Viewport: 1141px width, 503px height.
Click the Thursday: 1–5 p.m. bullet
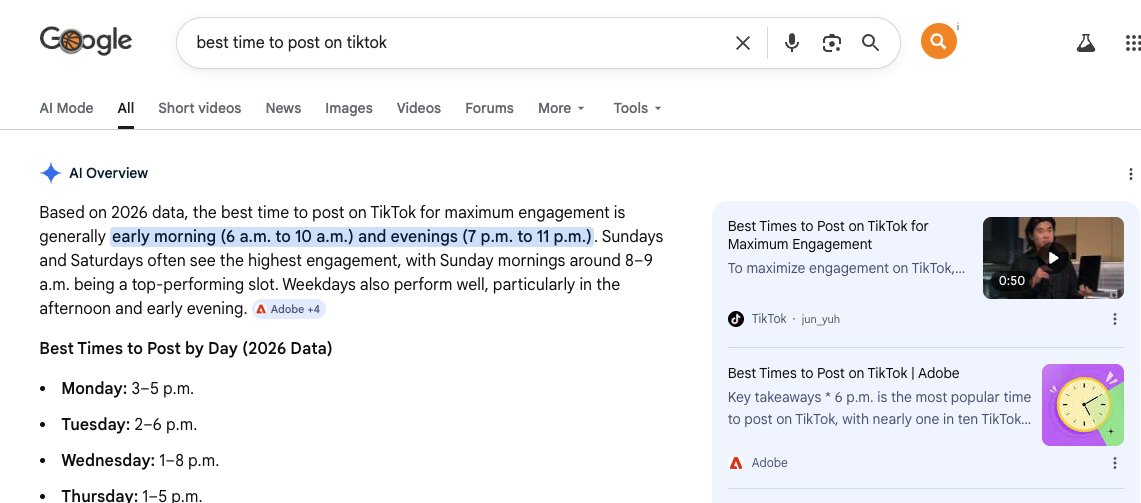point(132,496)
